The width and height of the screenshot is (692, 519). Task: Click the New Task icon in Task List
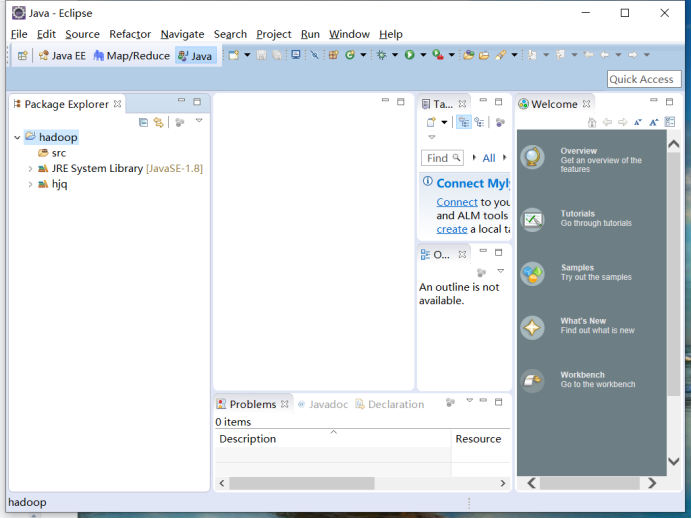(431, 122)
